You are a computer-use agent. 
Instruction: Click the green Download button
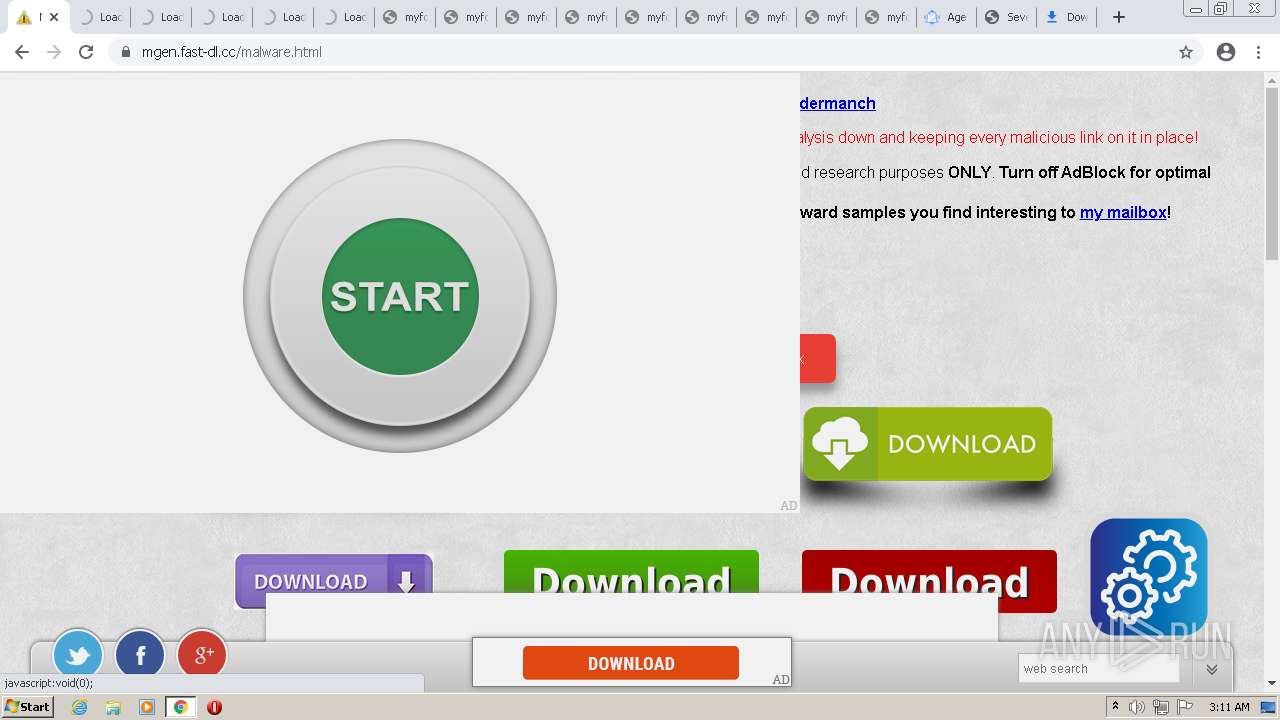coord(631,572)
